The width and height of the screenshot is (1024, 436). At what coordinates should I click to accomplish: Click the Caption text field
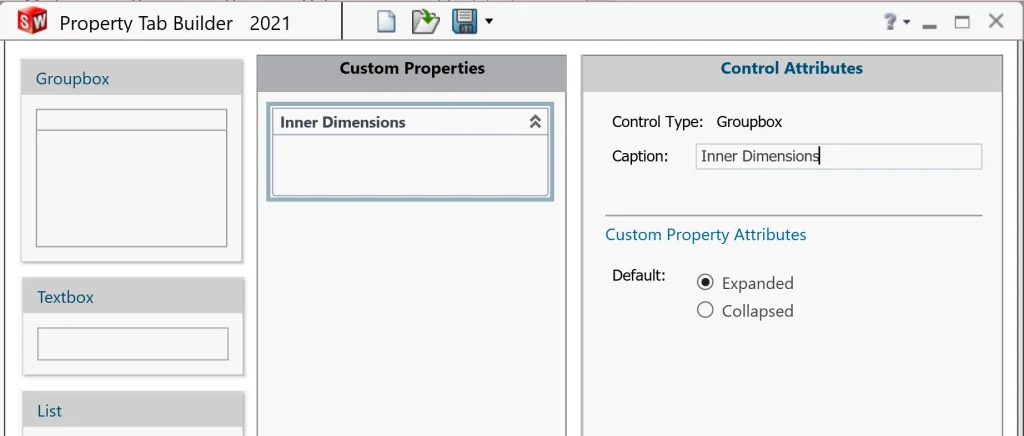[x=838, y=156]
